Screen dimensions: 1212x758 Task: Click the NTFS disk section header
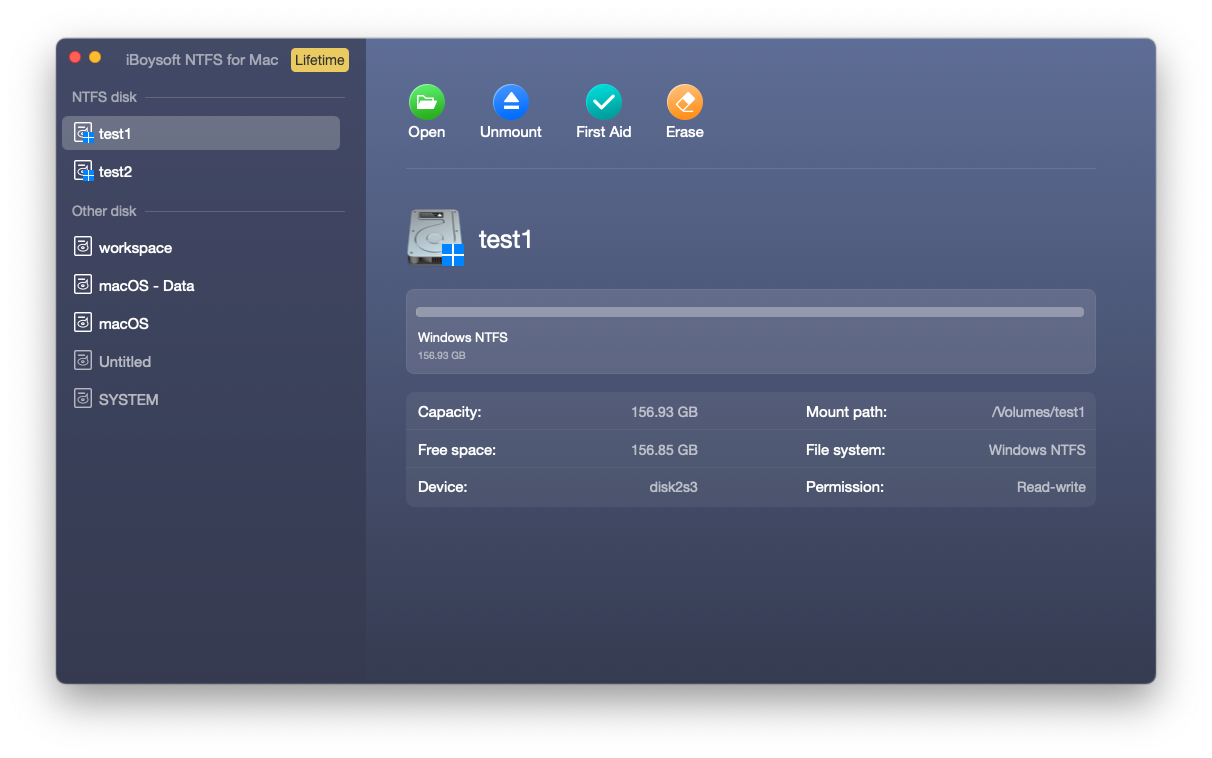tap(104, 97)
